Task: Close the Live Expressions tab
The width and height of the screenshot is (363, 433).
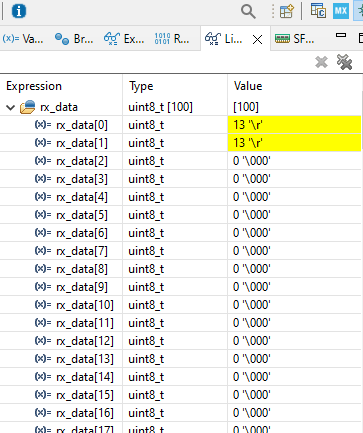Action: (257, 40)
